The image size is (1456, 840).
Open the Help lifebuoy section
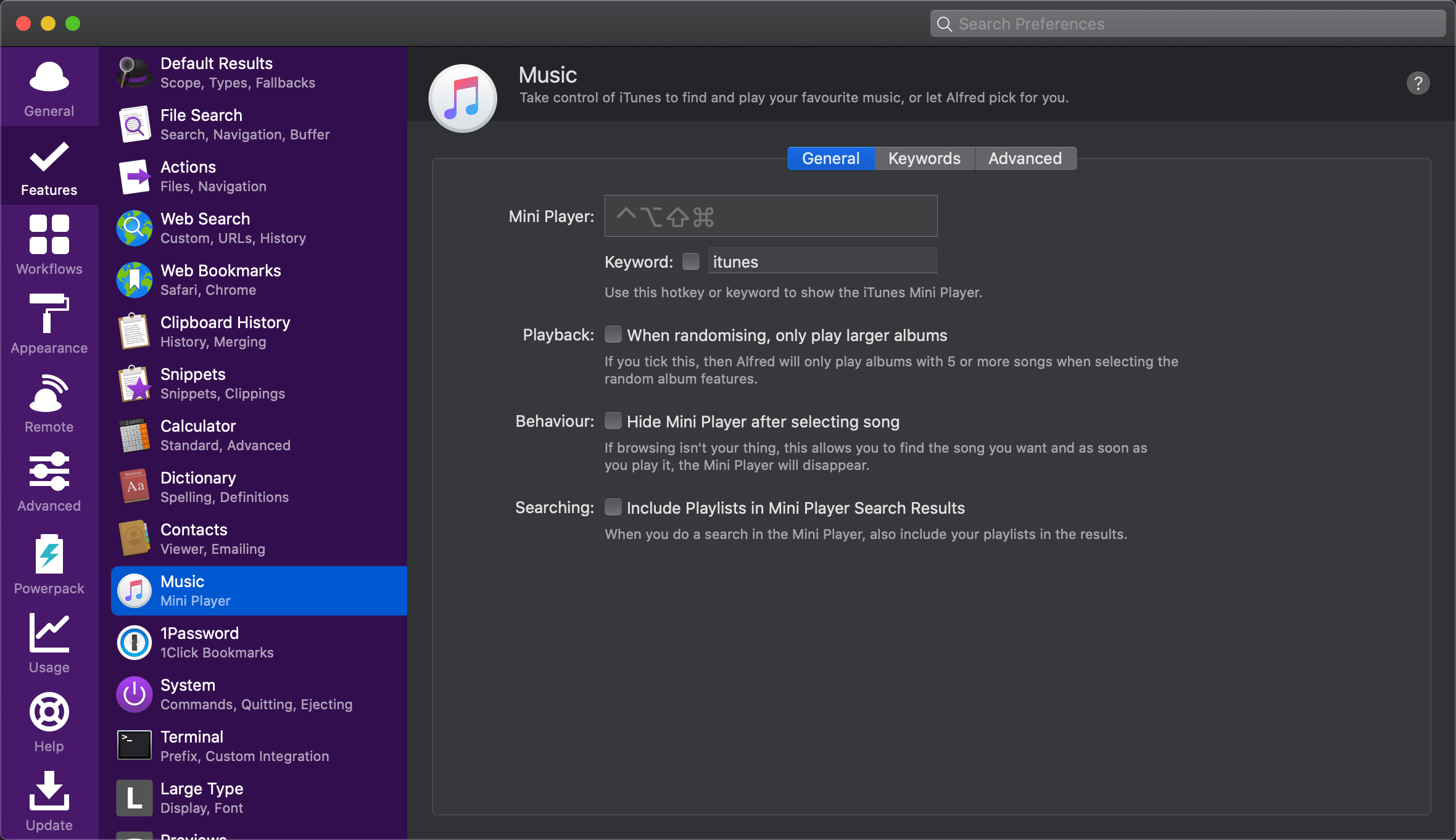tap(49, 722)
